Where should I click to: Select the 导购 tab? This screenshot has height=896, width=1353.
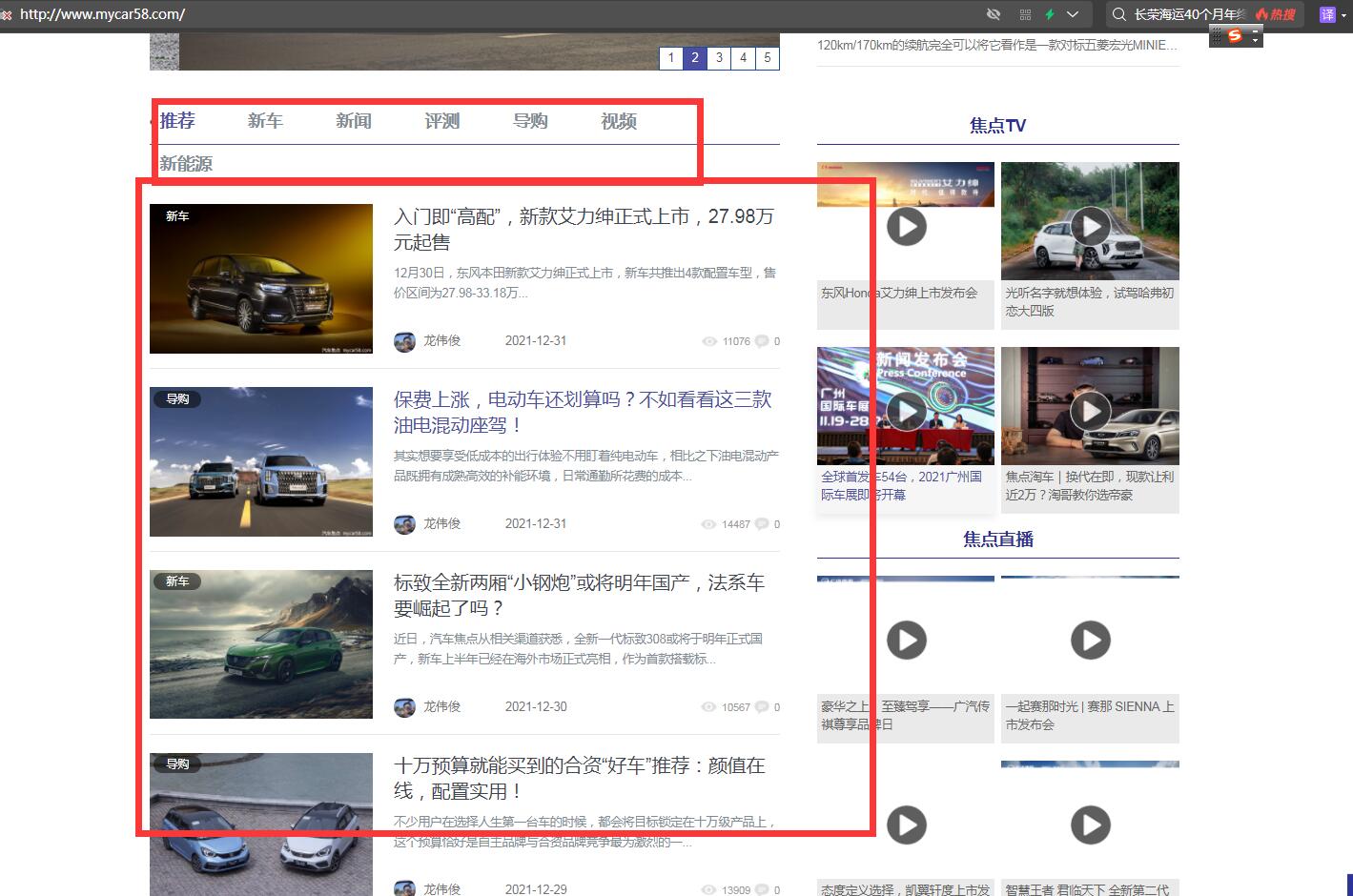pos(530,121)
